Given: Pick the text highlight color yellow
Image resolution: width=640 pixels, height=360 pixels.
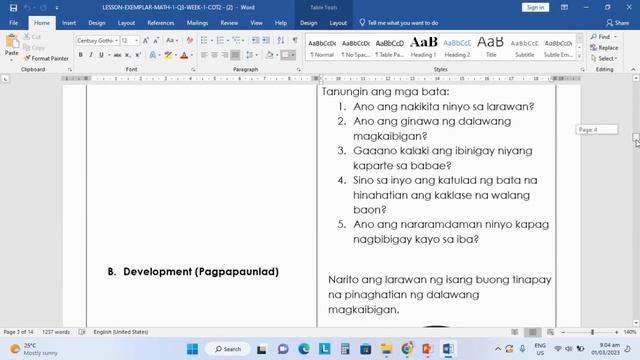Looking at the screenshot, I should pos(168,55).
